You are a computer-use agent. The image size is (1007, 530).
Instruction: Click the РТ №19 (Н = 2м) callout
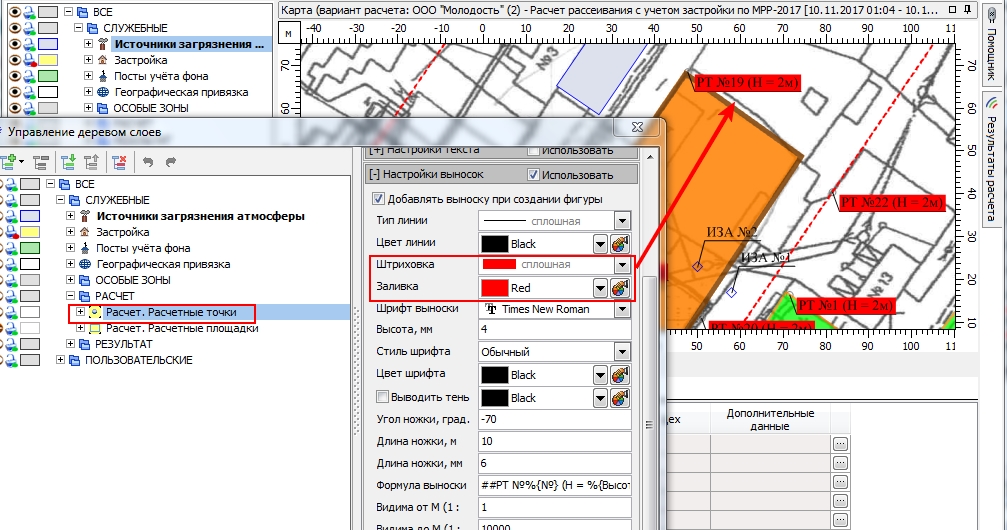(x=748, y=83)
